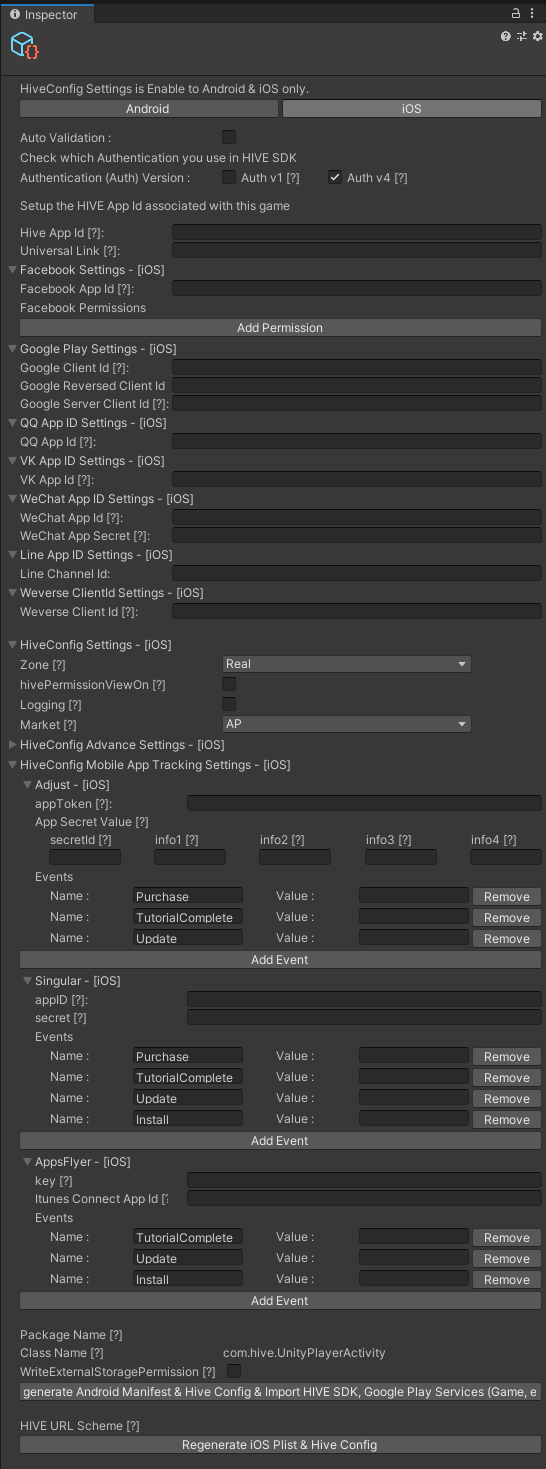Remove the AppsFlyer Update event

pyautogui.click(x=507, y=1259)
